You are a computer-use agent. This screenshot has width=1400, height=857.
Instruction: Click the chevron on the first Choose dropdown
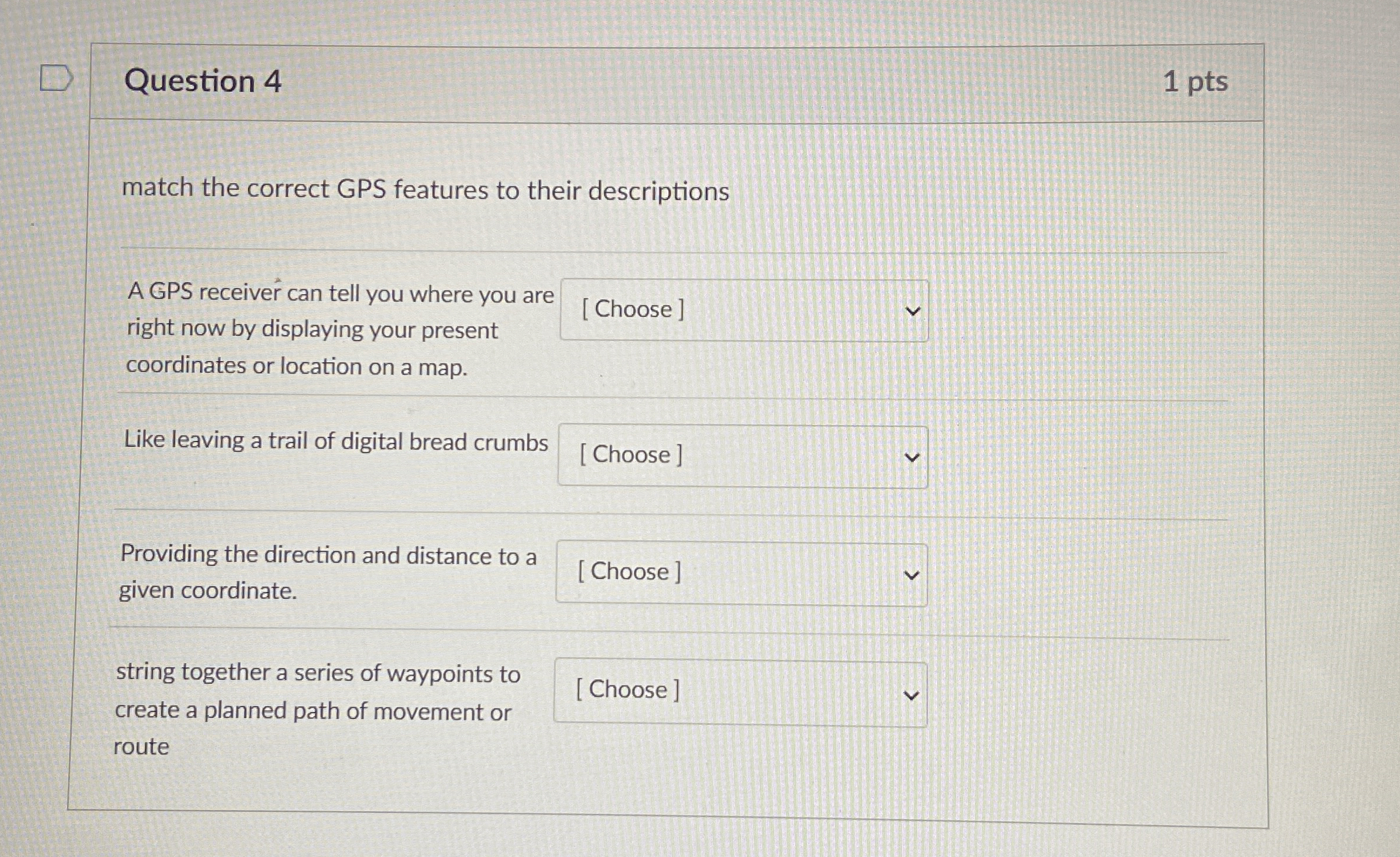pos(911,312)
